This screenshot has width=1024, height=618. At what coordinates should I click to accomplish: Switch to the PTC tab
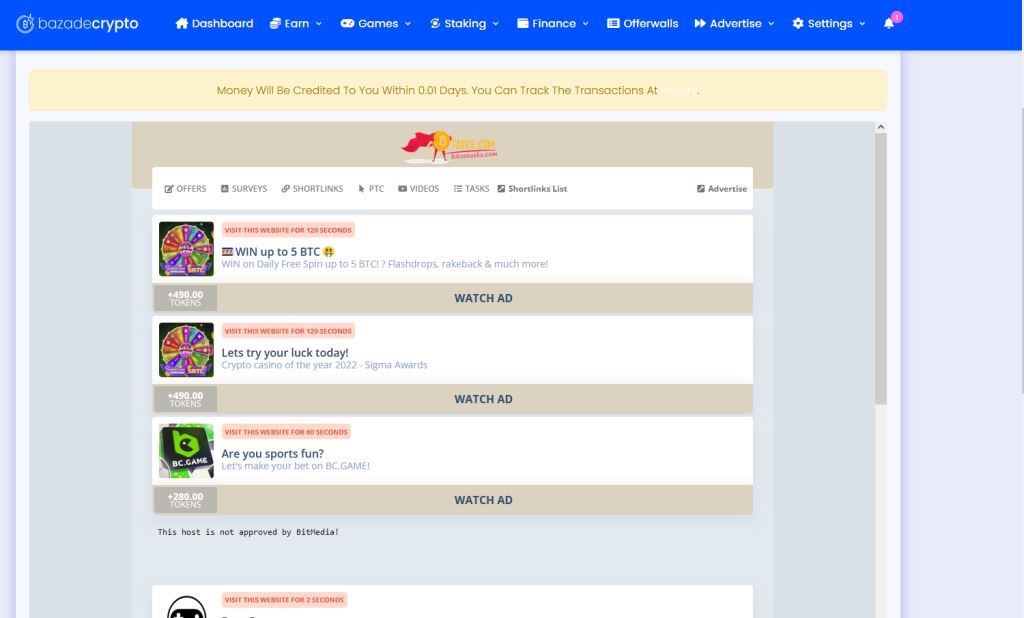371,189
